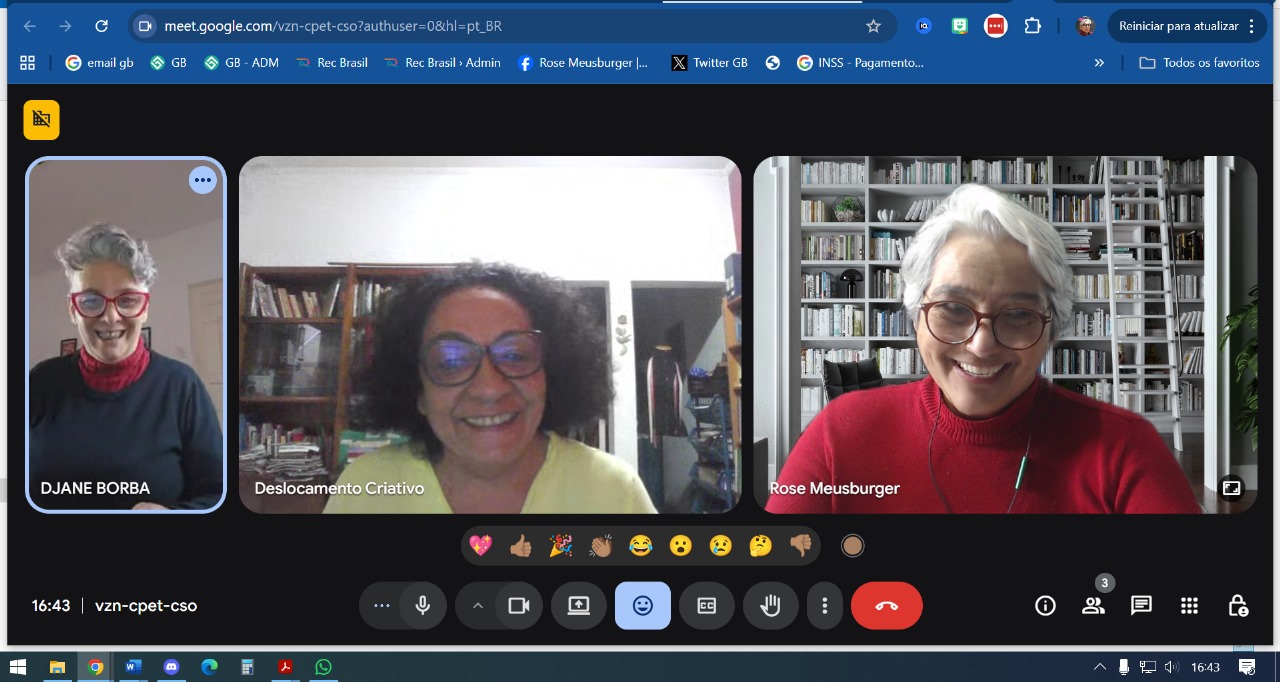The image size is (1280, 682).
Task: Toggle the emoji reactions bar
Action: (642, 605)
